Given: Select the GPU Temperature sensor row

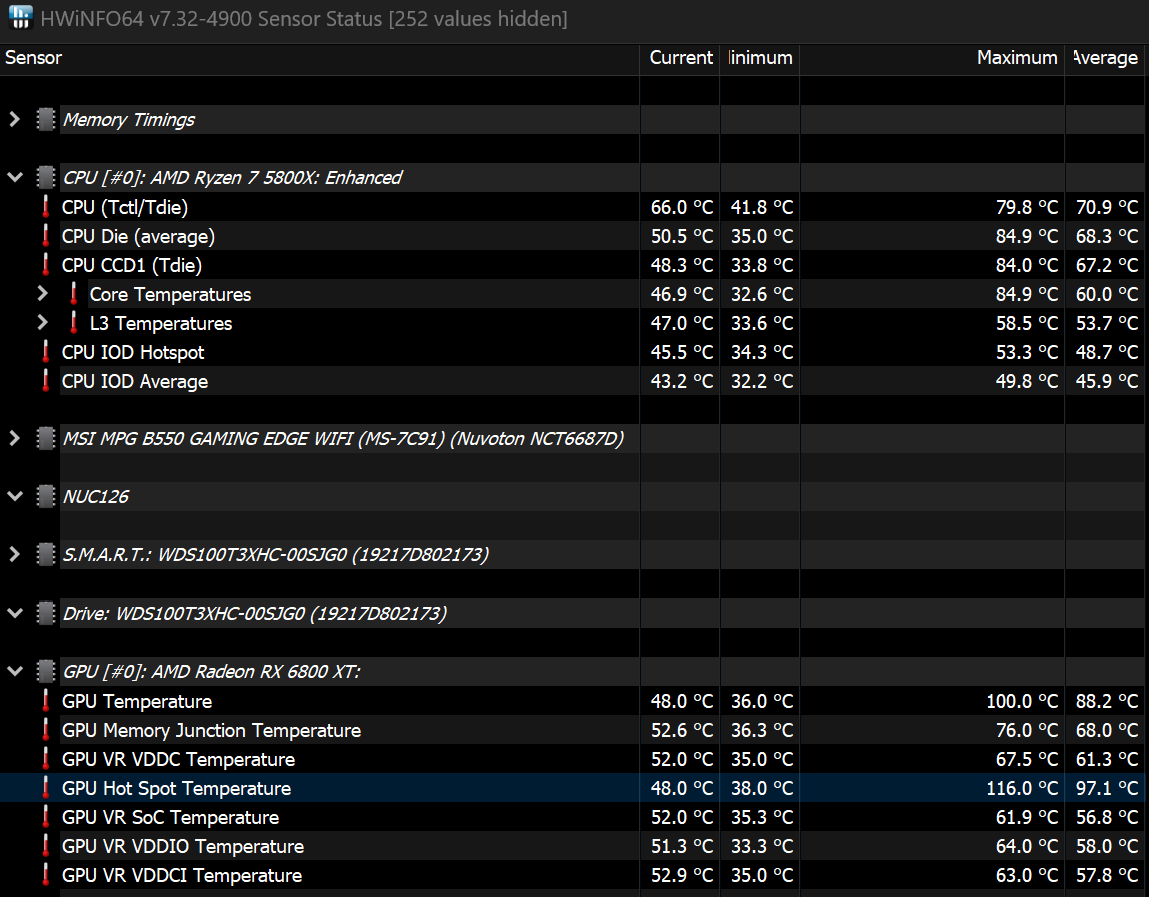Looking at the screenshot, I should [574, 701].
